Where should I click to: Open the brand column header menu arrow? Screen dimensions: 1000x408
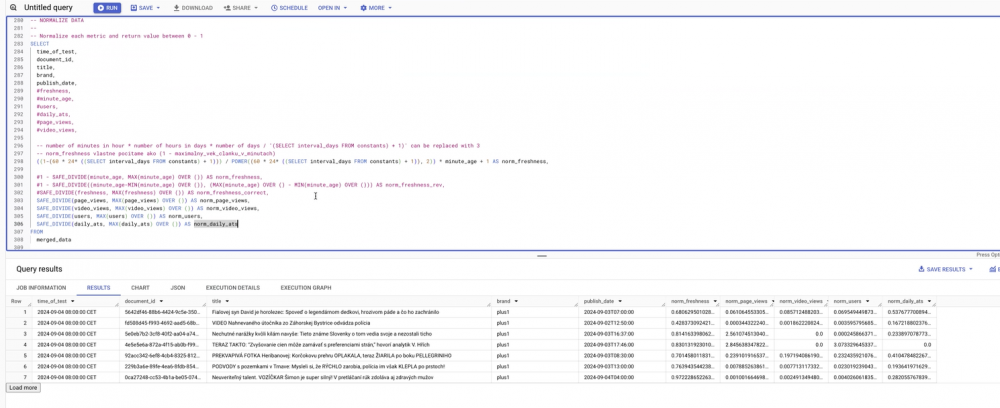516,301
